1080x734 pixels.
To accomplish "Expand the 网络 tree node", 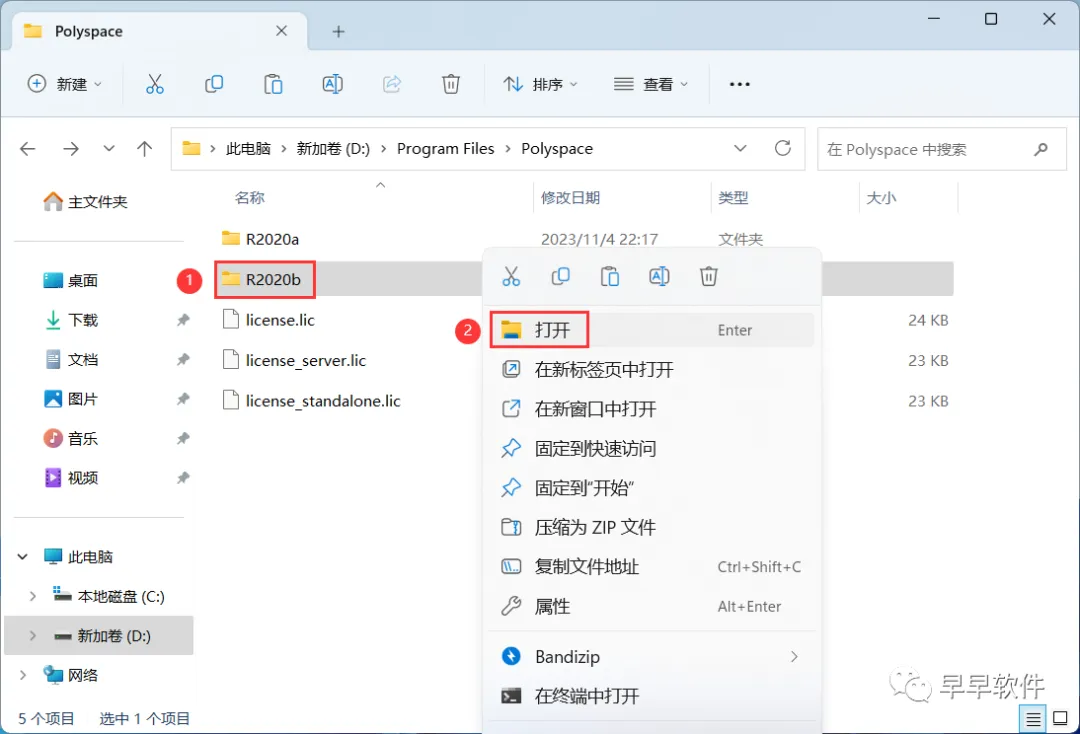I will [x=23, y=675].
